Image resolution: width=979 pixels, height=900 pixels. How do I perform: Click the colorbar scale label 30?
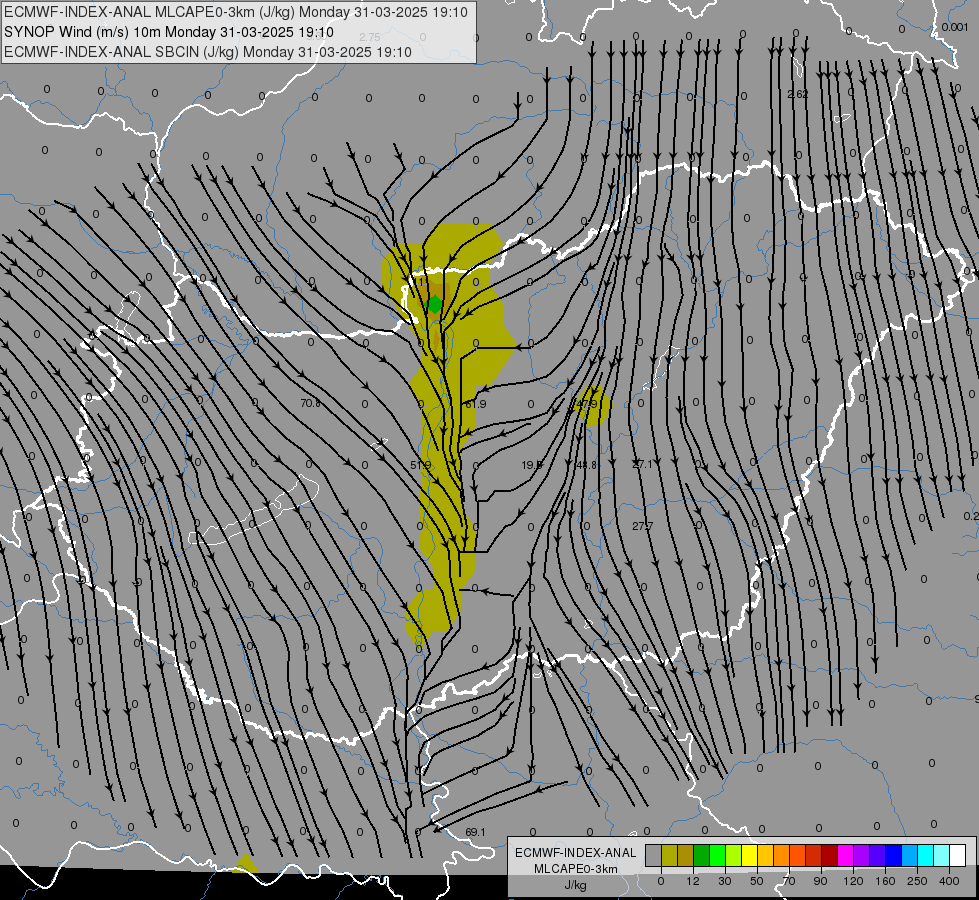(725, 881)
